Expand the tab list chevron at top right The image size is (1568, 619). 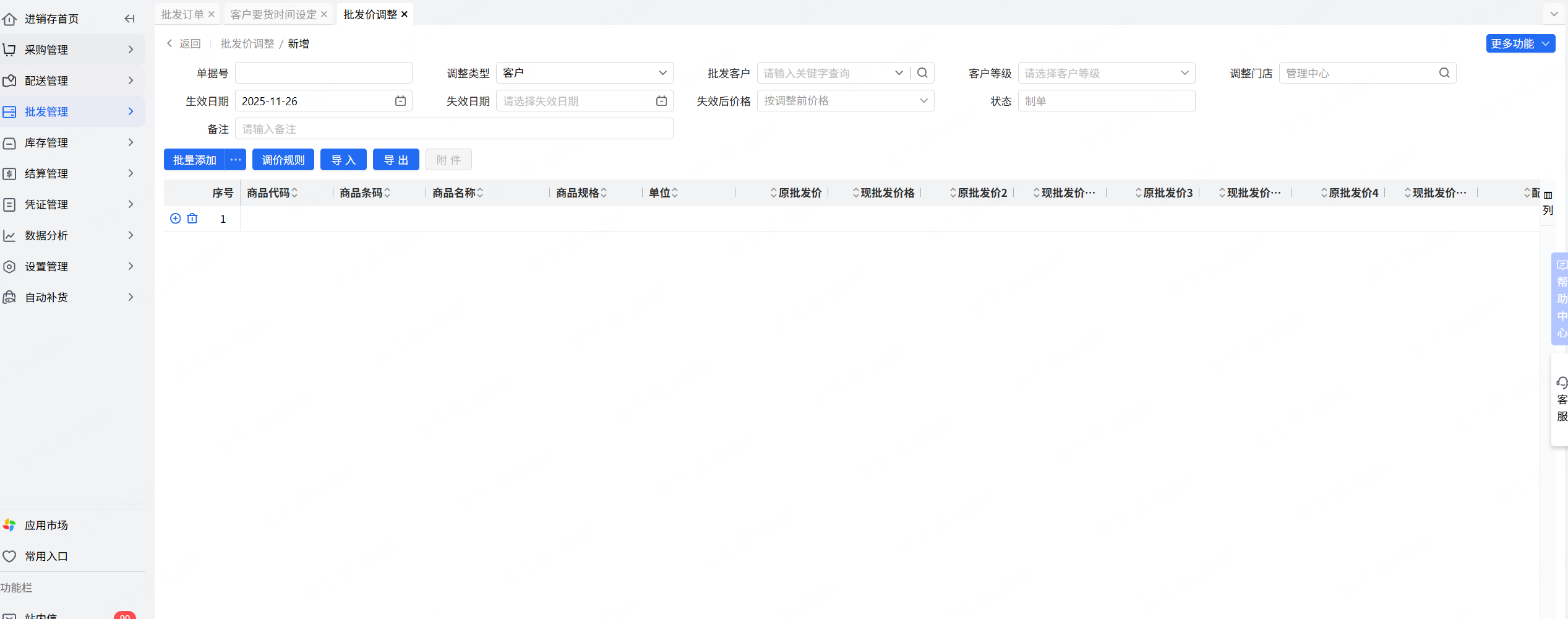pyautogui.click(x=1554, y=14)
